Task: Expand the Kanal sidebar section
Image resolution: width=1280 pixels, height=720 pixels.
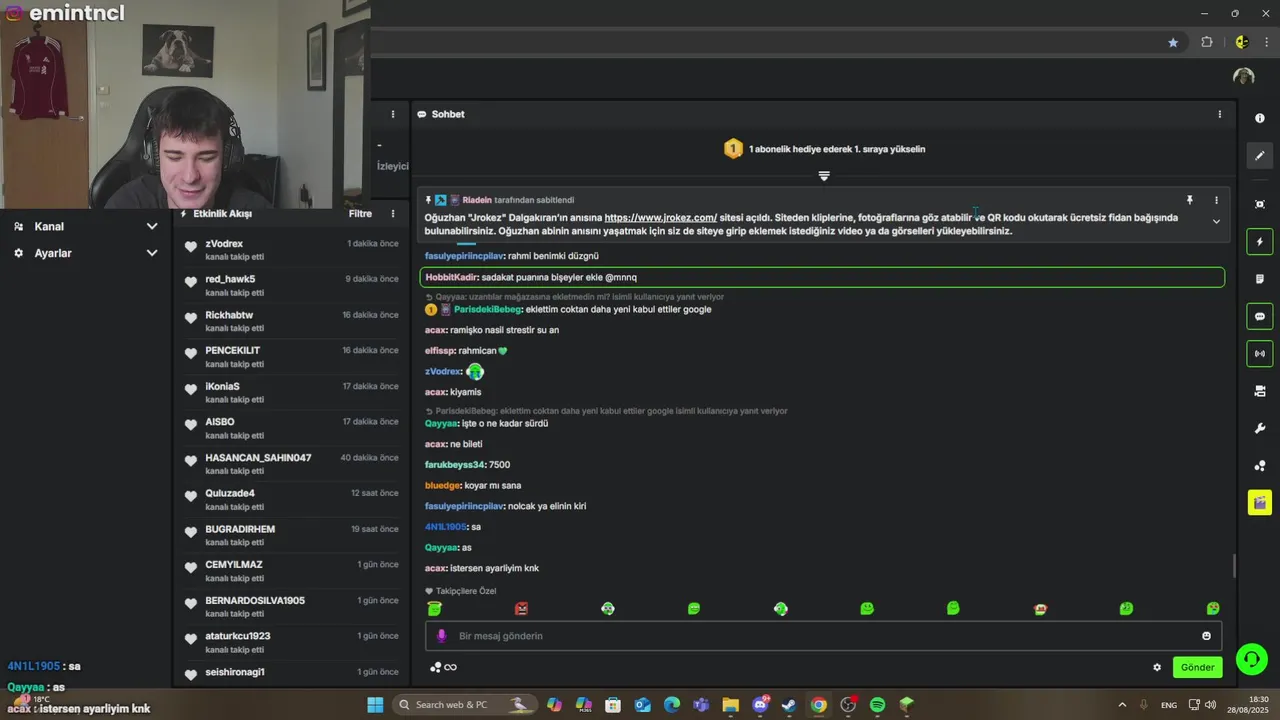Action: (x=85, y=226)
